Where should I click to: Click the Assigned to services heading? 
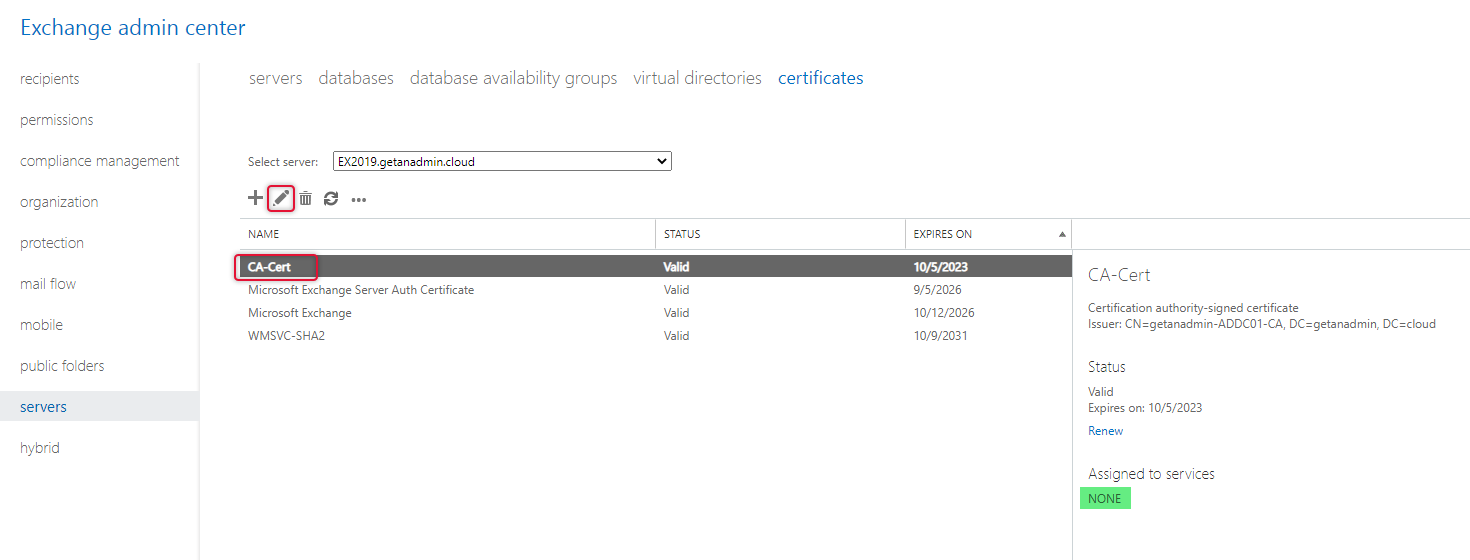[1151, 474]
